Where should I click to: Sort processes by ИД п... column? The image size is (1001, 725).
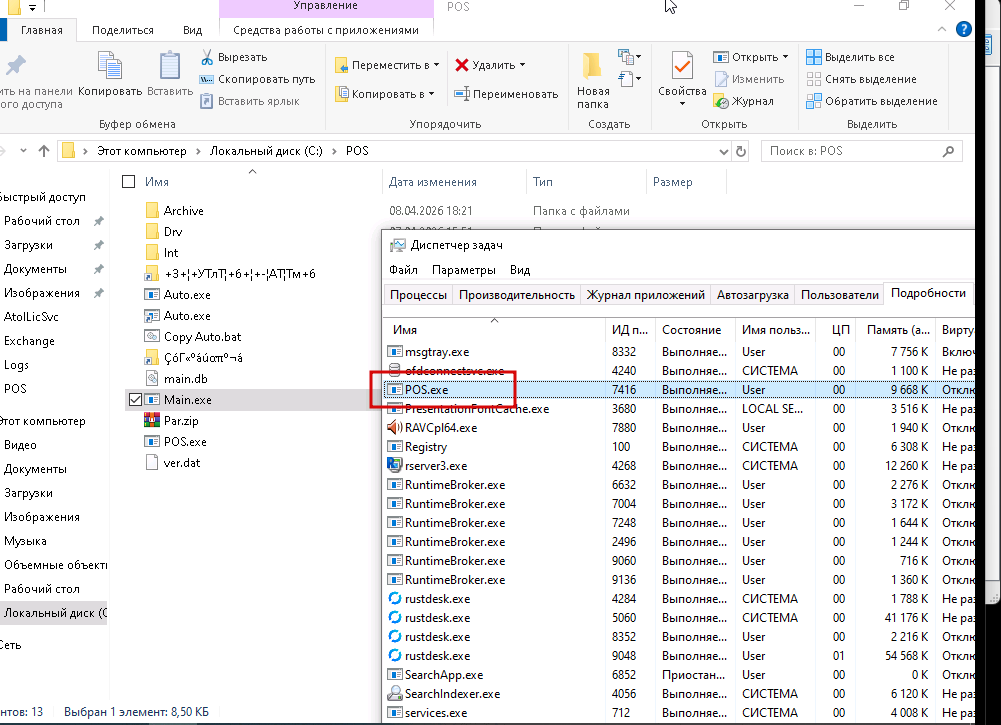point(630,330)
